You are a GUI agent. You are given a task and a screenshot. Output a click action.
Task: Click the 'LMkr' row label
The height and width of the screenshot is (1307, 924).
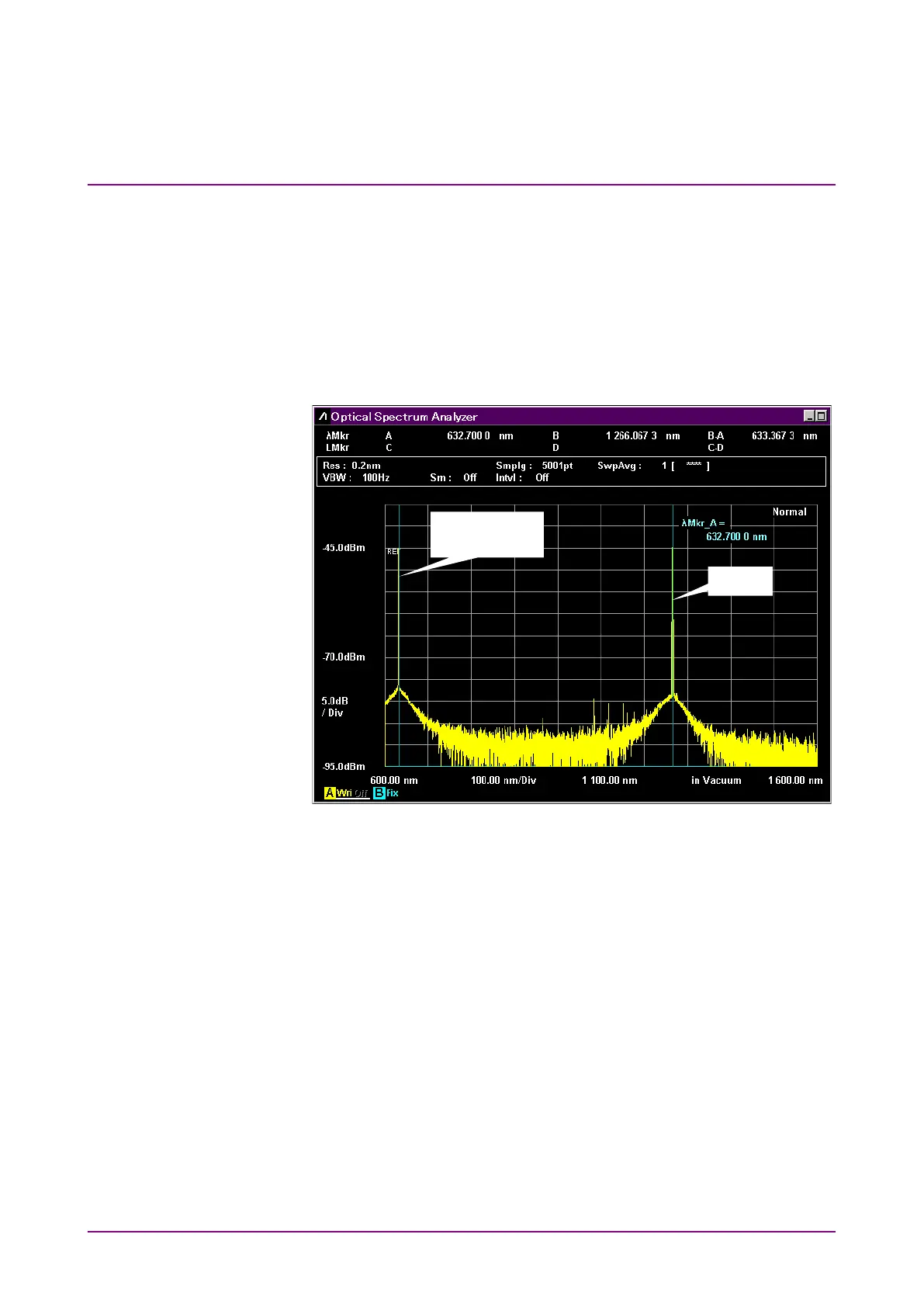pos(337,448)
